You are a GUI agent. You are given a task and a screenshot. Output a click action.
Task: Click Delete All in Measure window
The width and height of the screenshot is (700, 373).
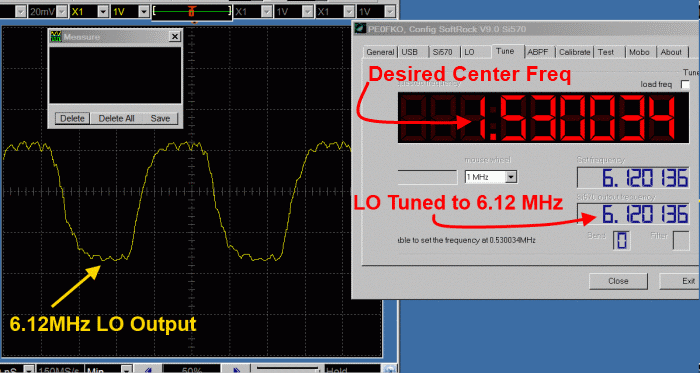[117, 119]
